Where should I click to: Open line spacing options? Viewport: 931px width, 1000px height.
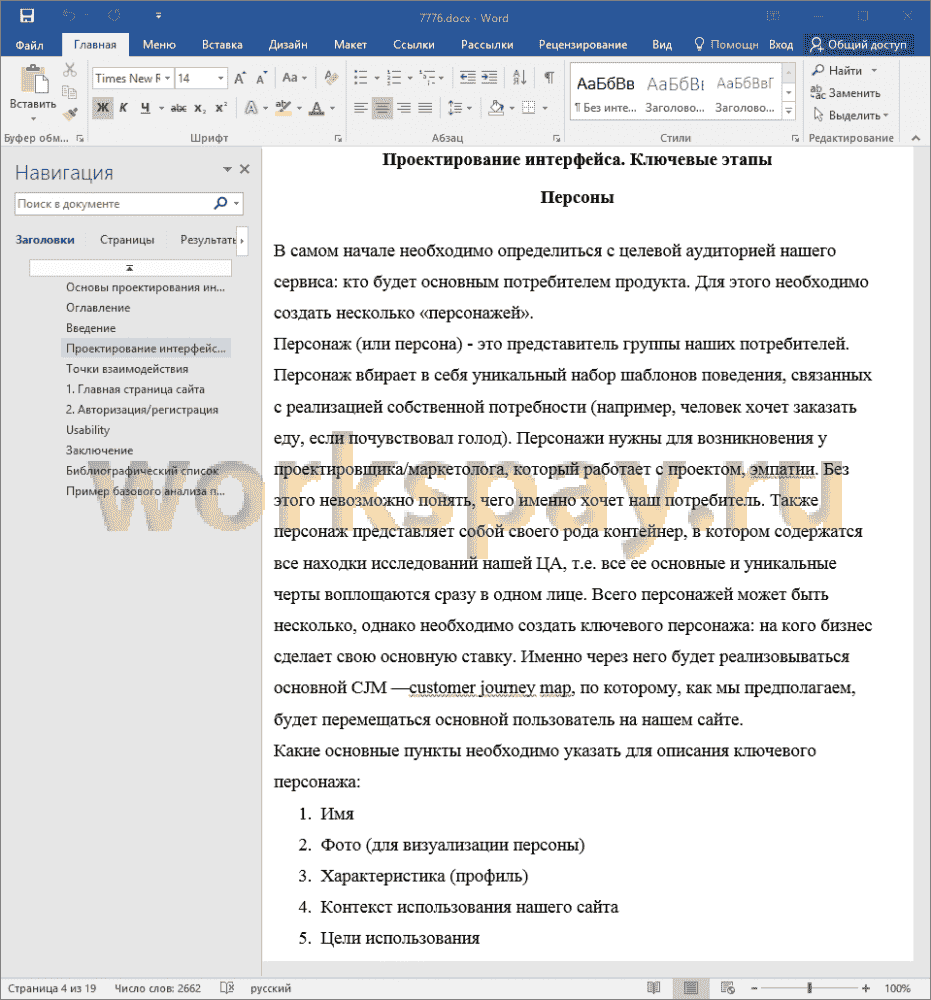pyautogui.click(x=456, y=108)
